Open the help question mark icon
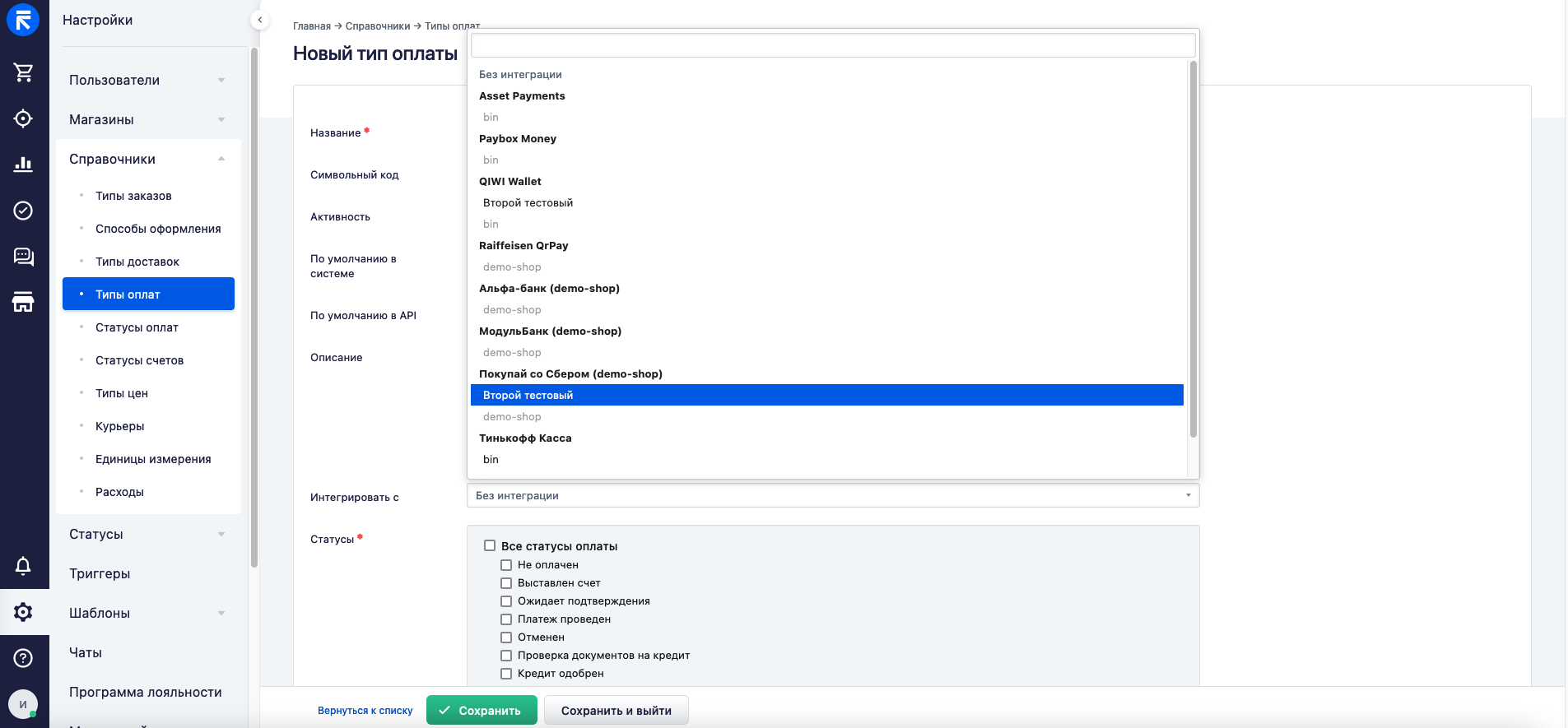1568x728 pixels. [23, 658]
